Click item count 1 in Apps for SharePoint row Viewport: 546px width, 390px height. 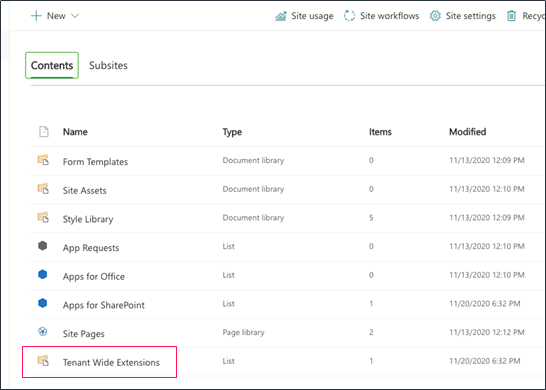pos(371,304)
